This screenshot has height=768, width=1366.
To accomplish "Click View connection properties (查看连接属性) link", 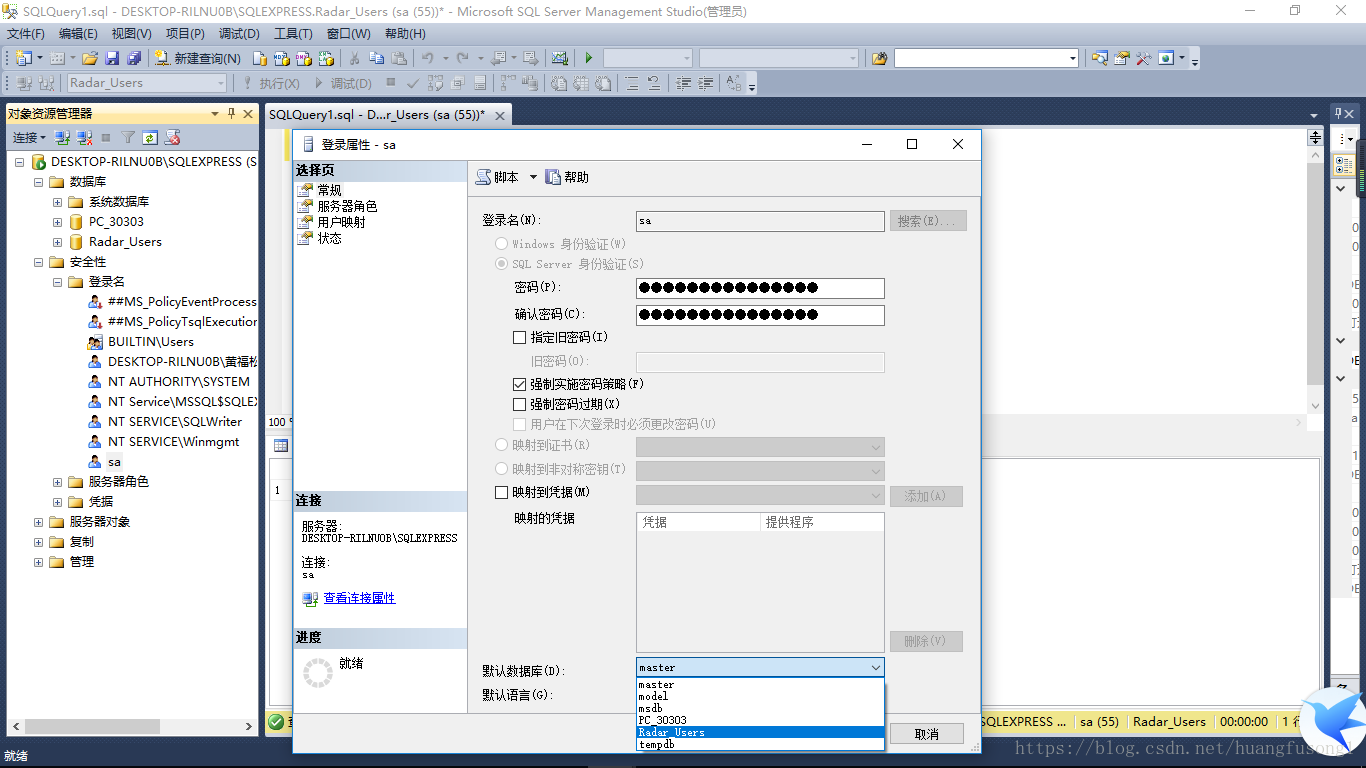I will coord(359,598).
